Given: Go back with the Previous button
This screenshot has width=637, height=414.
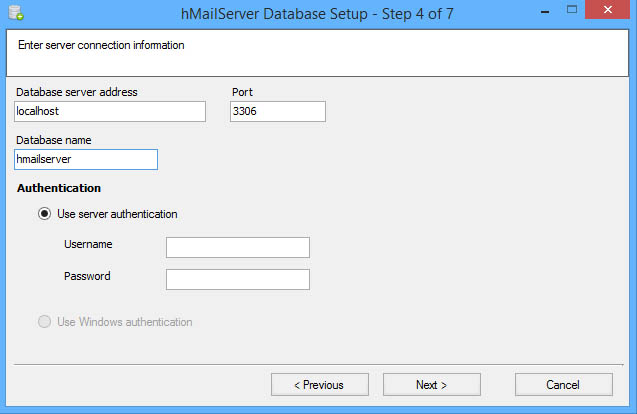Looking at the screenshot, I should [x=320, y=384].
